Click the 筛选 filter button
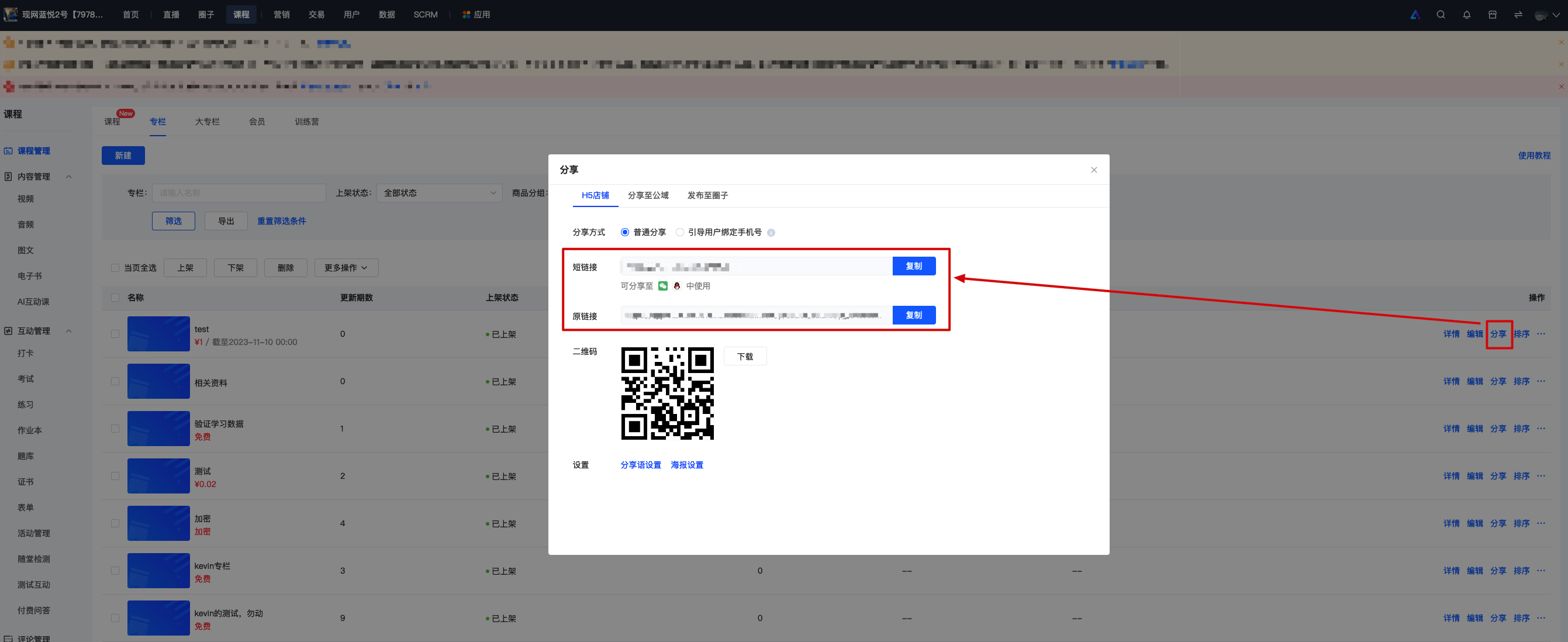1568x642 pixels. pyautogui.click(x=174, y=221)
